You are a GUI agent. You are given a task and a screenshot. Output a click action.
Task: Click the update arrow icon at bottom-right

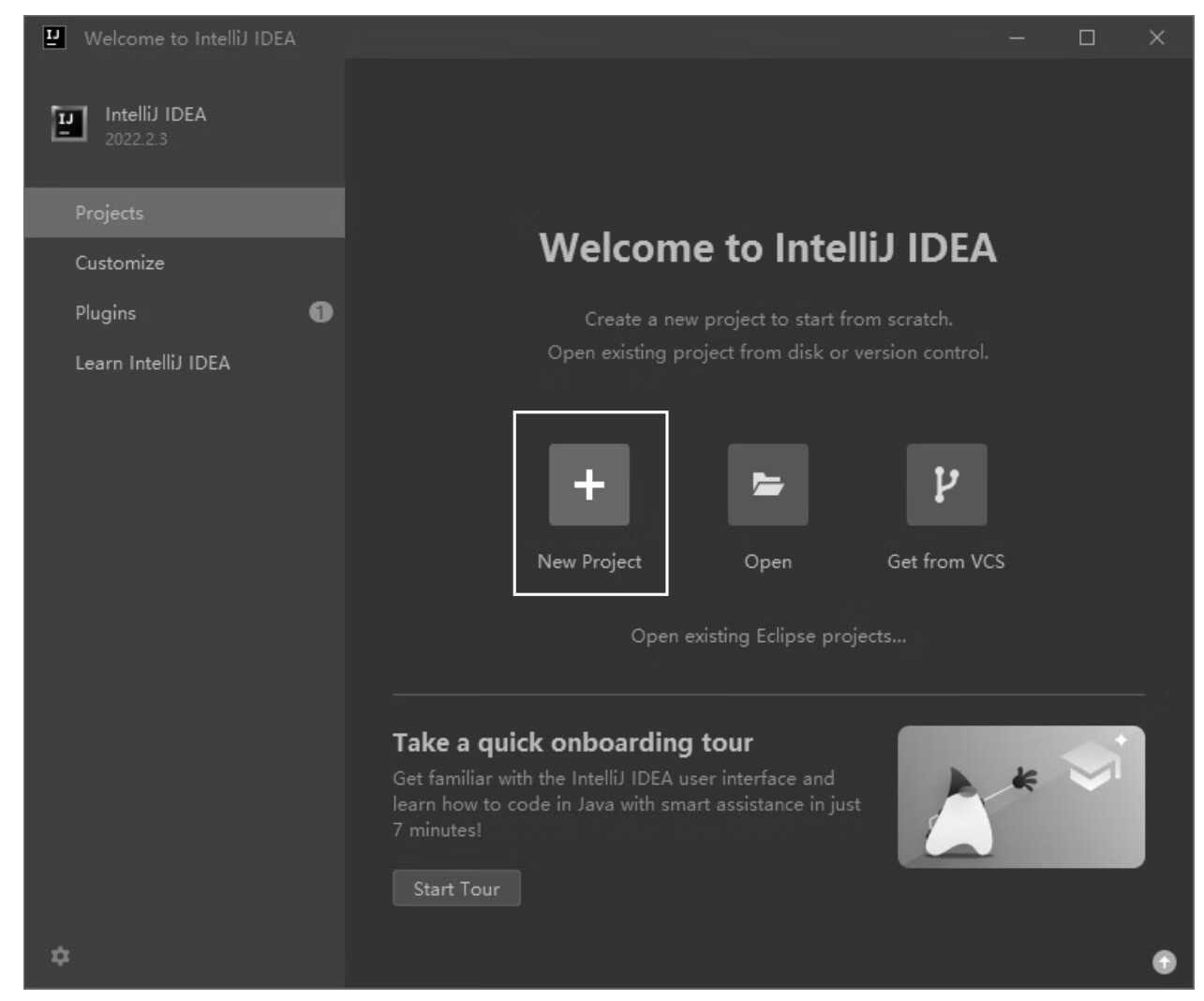point(1164,962)
